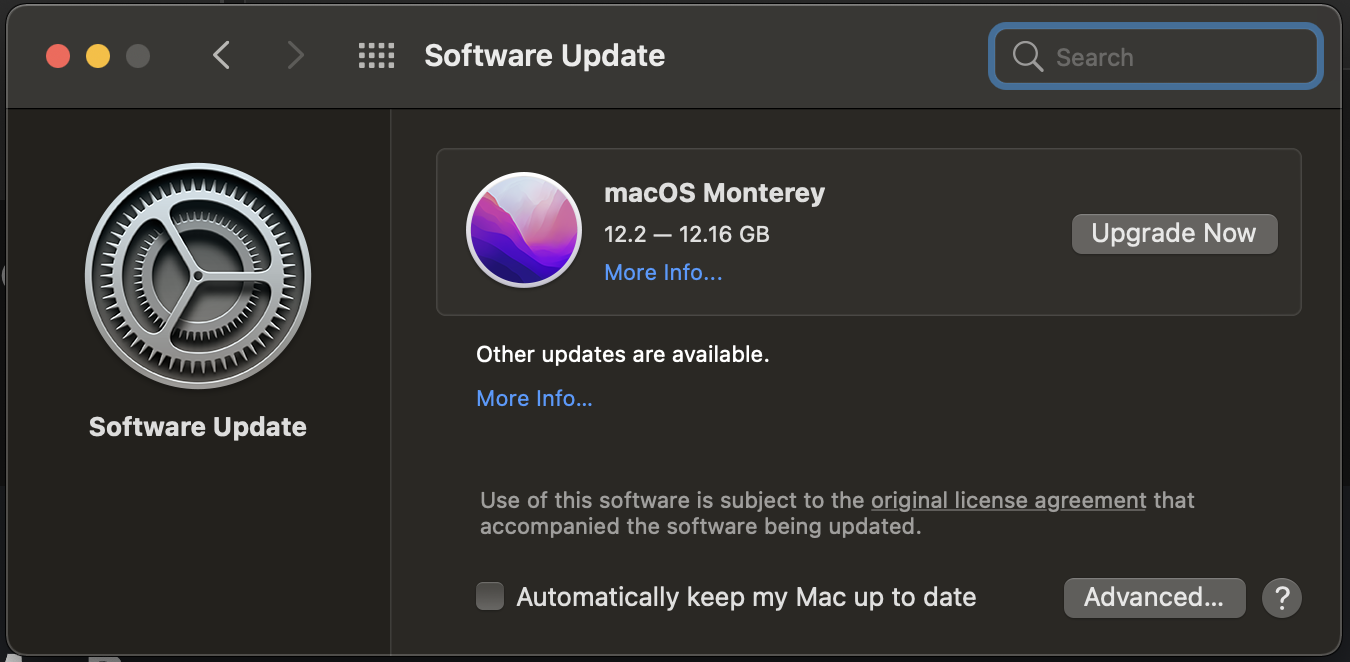Viewport: 1350px width, 662px height.
Task: Minimize the window with the yellow button
Action: [98, 56]
